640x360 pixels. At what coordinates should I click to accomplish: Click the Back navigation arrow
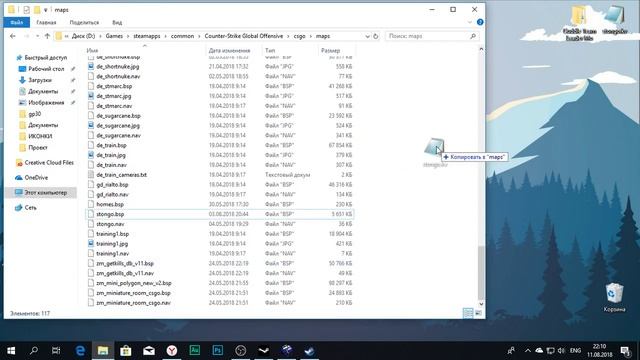[x=13, y=36]
